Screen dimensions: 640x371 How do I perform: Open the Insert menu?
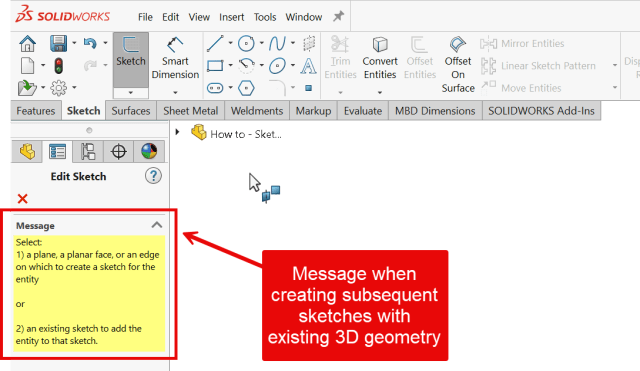pos(231,17)
